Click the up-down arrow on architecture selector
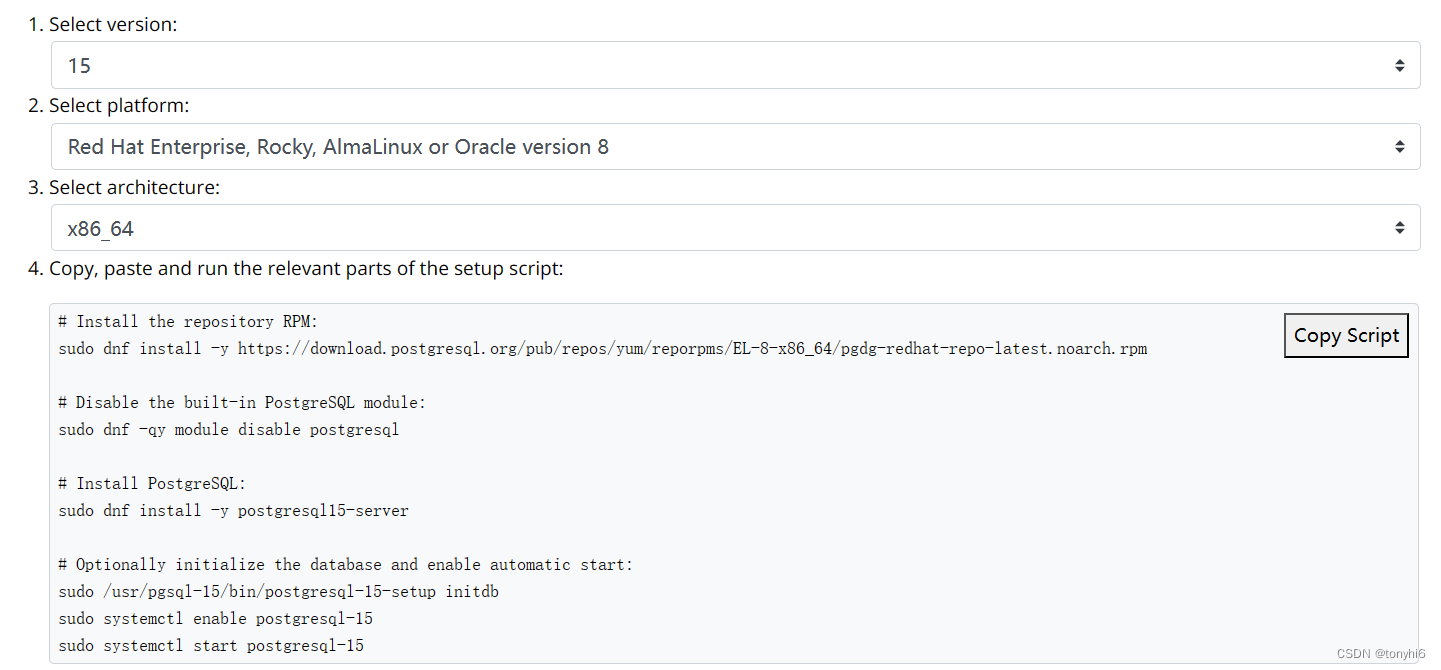The width and height of the screenshot is (1441, 670). point(1400,227)
